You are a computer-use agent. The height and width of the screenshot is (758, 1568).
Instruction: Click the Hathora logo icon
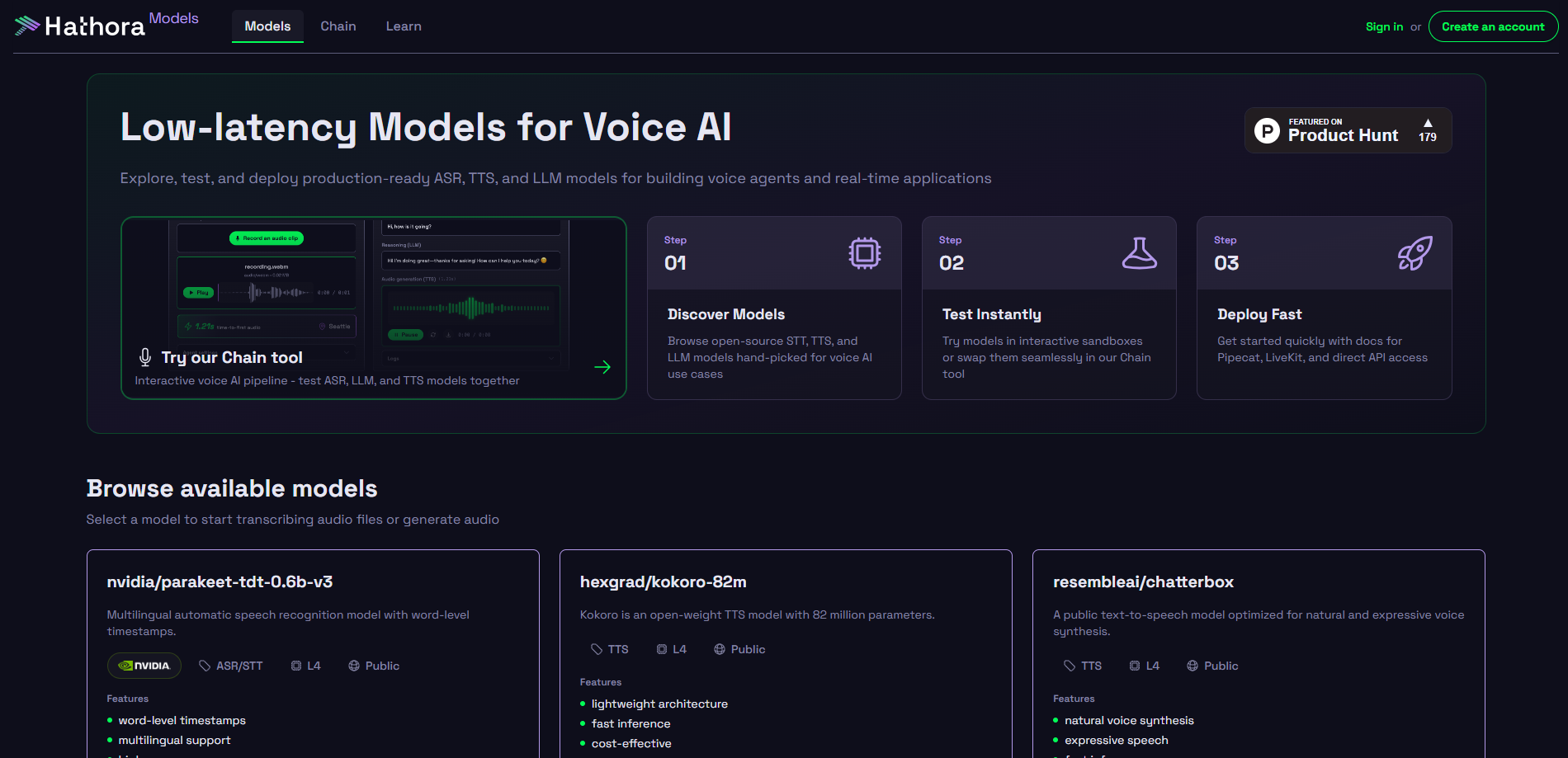click(x=27, y=26)
